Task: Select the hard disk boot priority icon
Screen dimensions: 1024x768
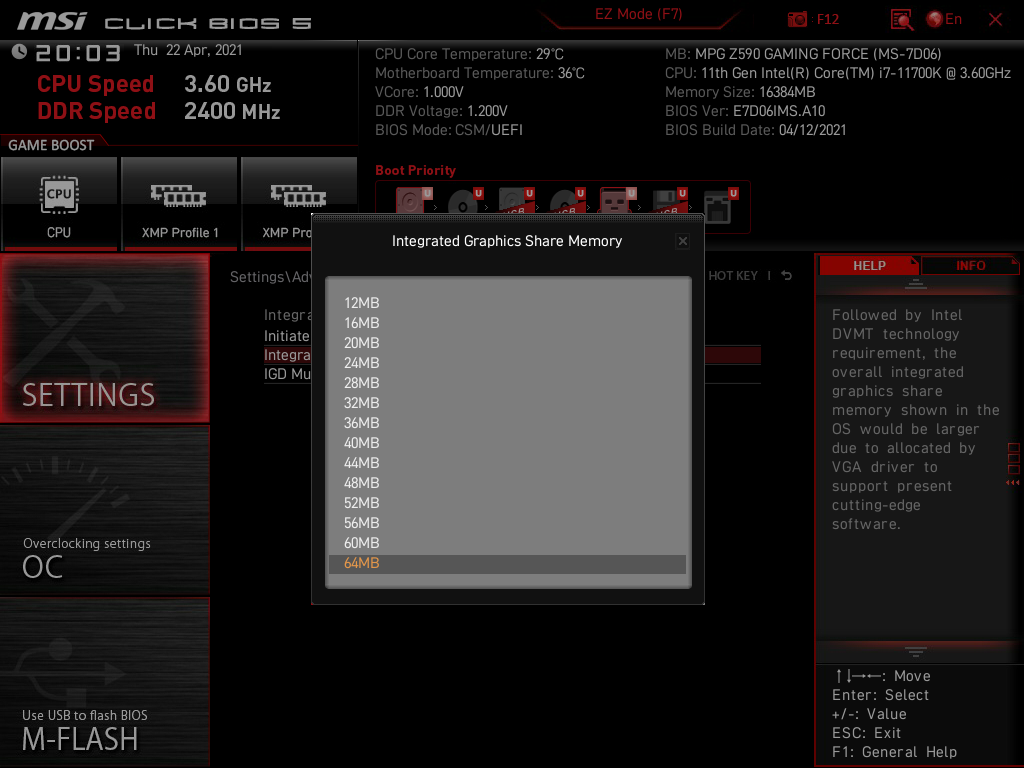Action: pyautogui.click(x=413, y=201)
